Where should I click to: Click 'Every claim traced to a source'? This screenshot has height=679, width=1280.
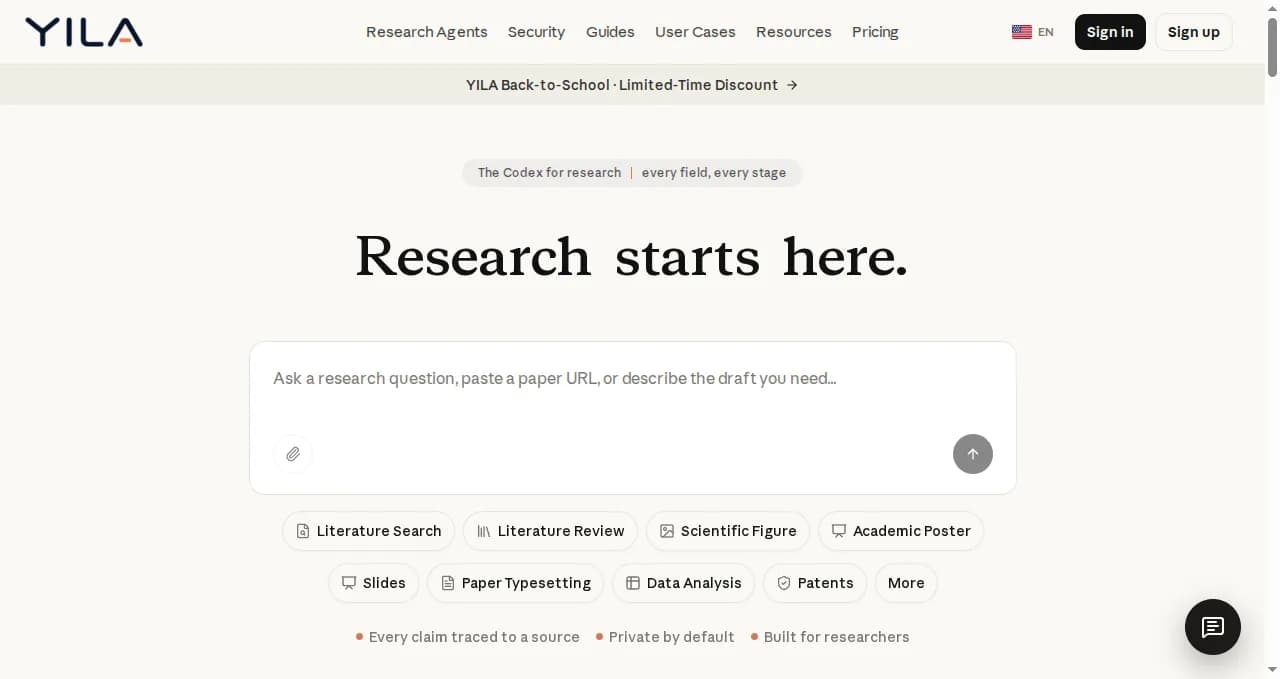(474, 637)
